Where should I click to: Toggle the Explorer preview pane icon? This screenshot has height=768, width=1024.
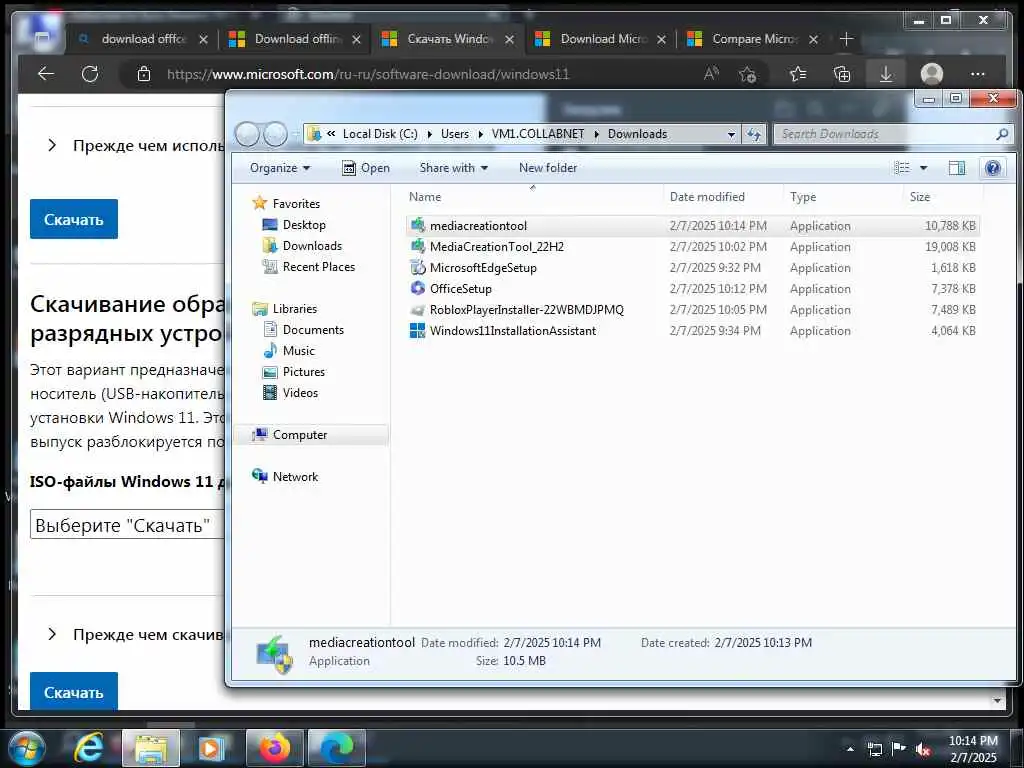(957, 168)
